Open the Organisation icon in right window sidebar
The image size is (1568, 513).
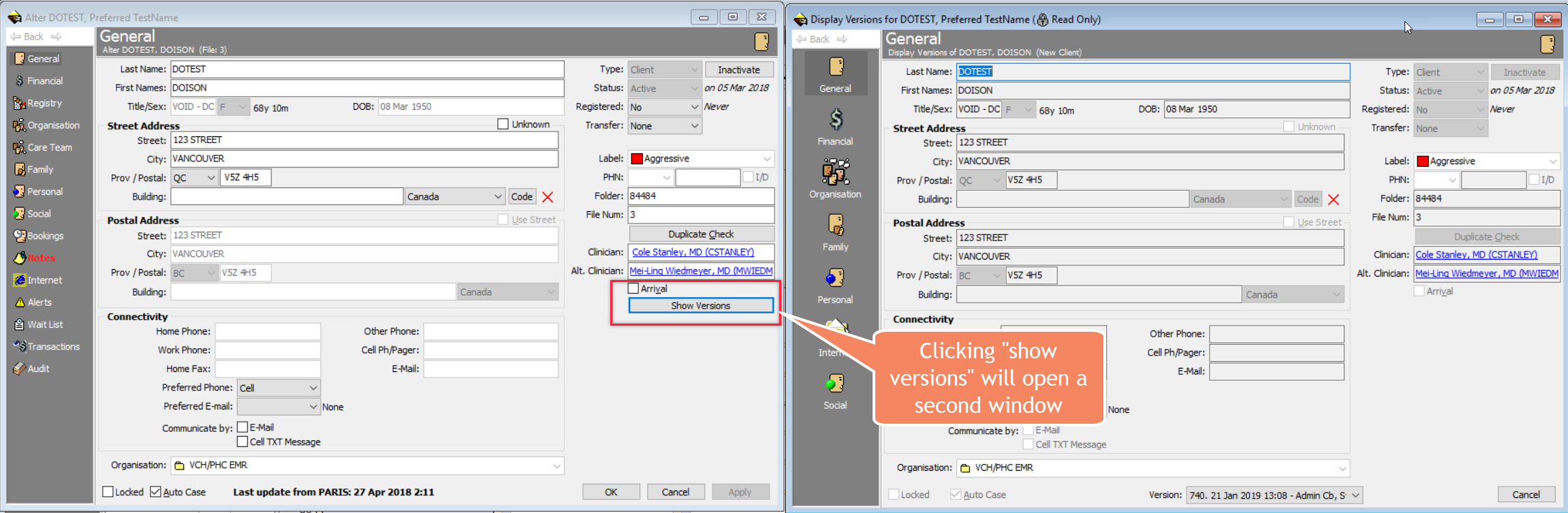835,172
